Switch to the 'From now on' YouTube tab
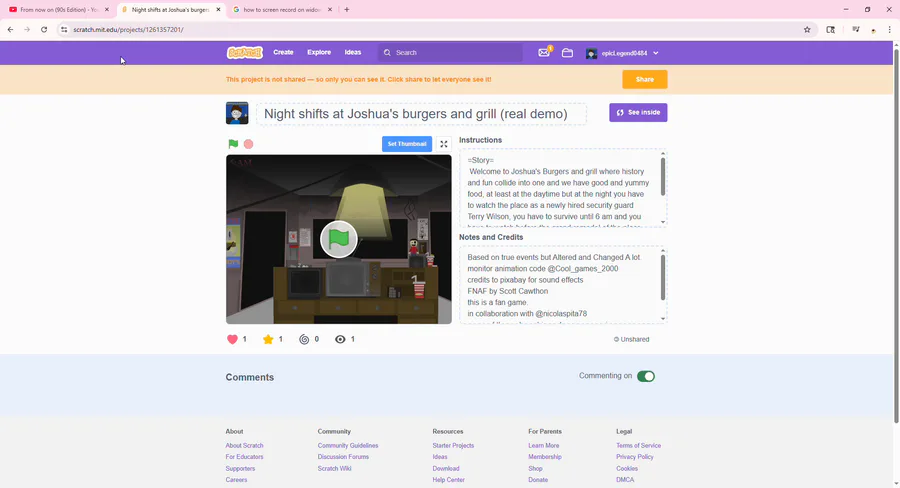 [x=59, y=10]
